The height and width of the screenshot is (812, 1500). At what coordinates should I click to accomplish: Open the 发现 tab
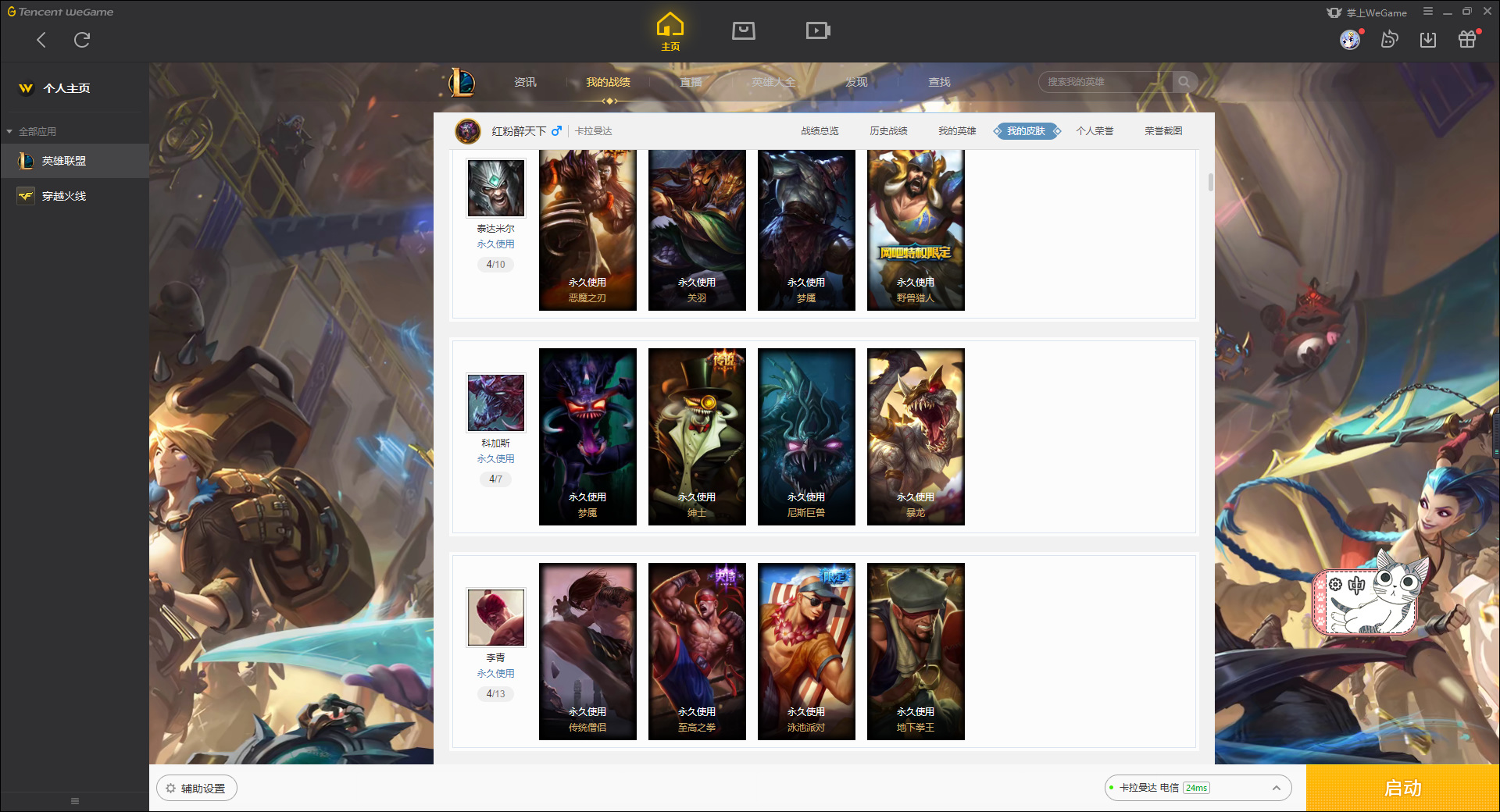(856, 82)
